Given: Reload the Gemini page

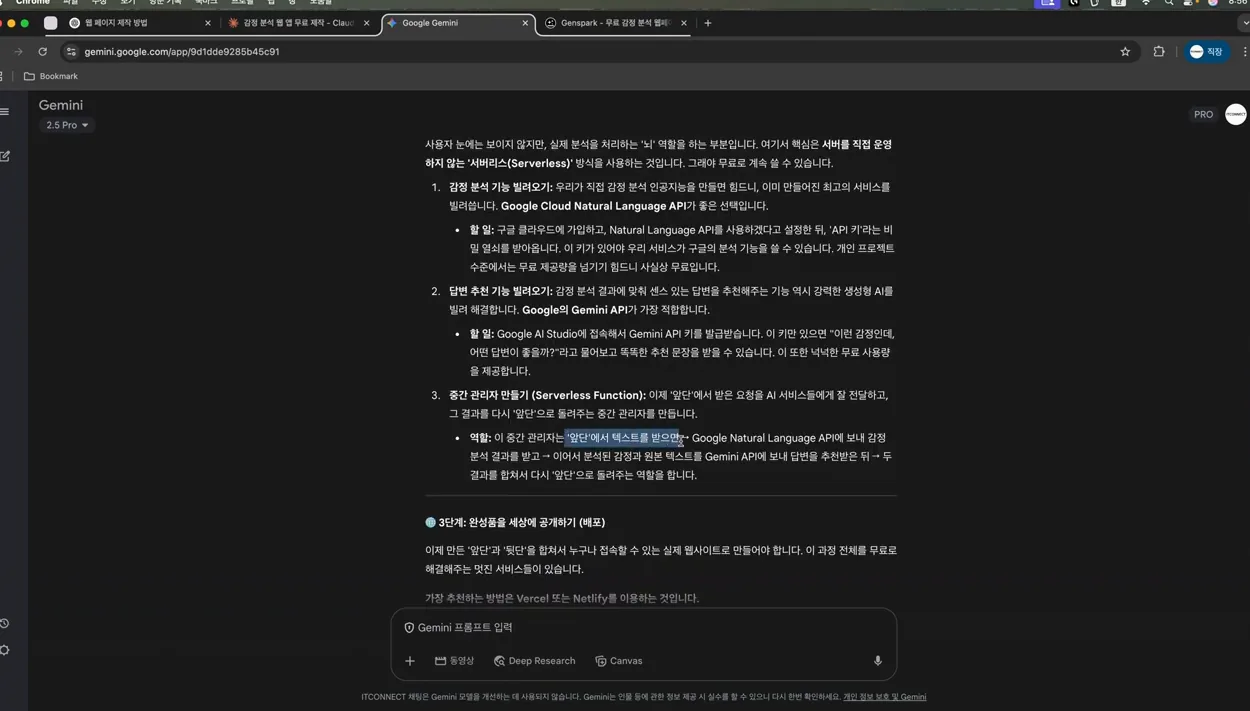Looking at the screenshot, I should (42, 51).
